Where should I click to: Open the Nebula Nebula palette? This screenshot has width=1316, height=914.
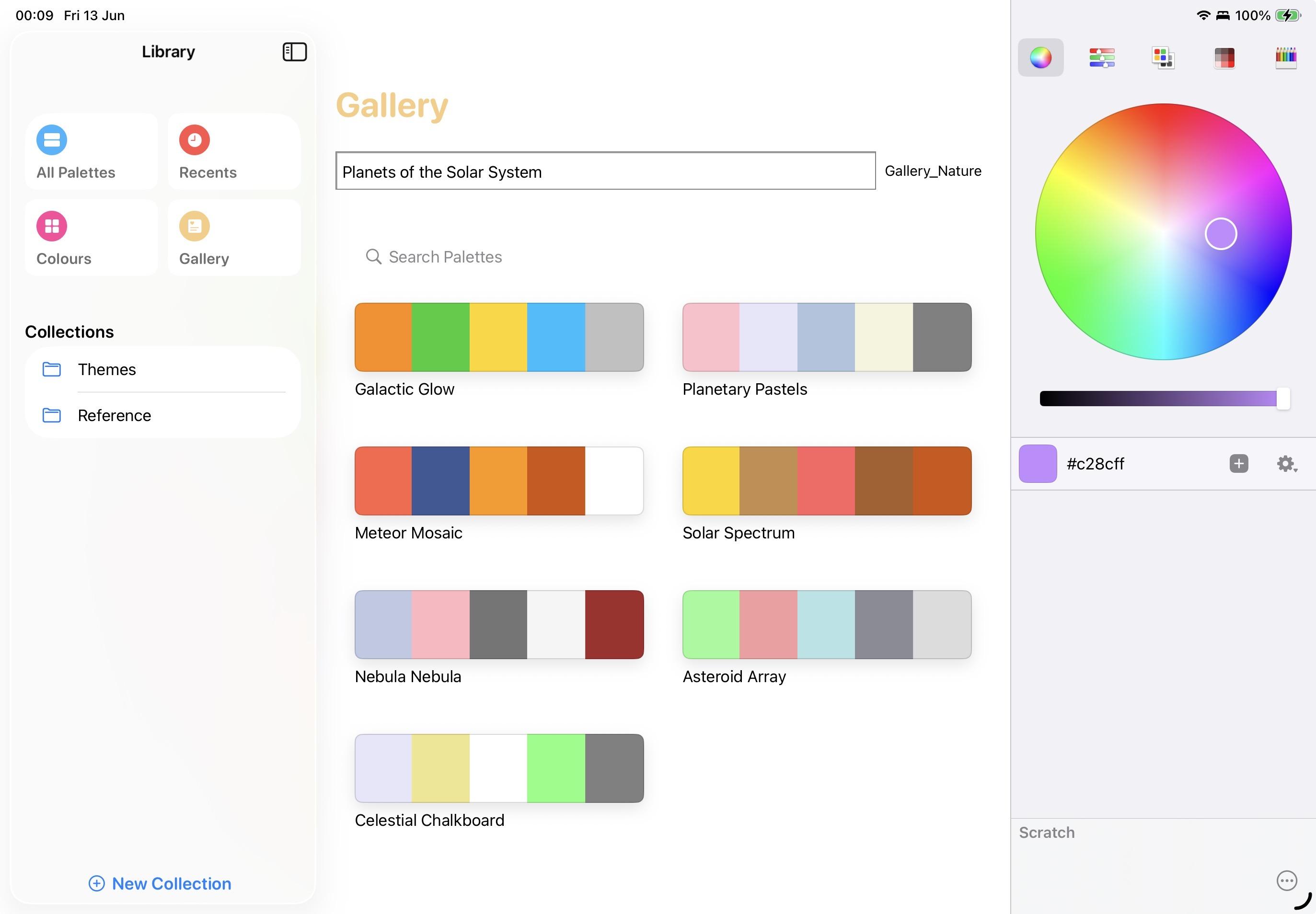point(499,625)
